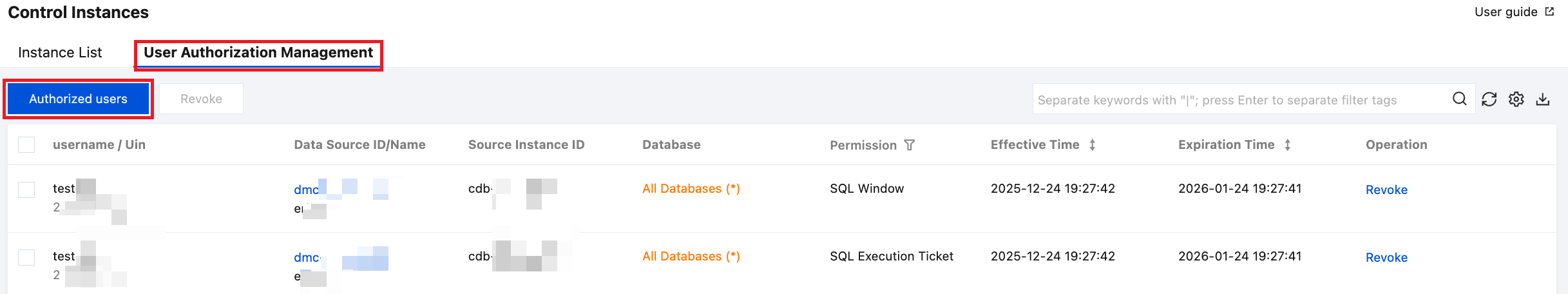Sort by Effective Time

click(1092, 145)
